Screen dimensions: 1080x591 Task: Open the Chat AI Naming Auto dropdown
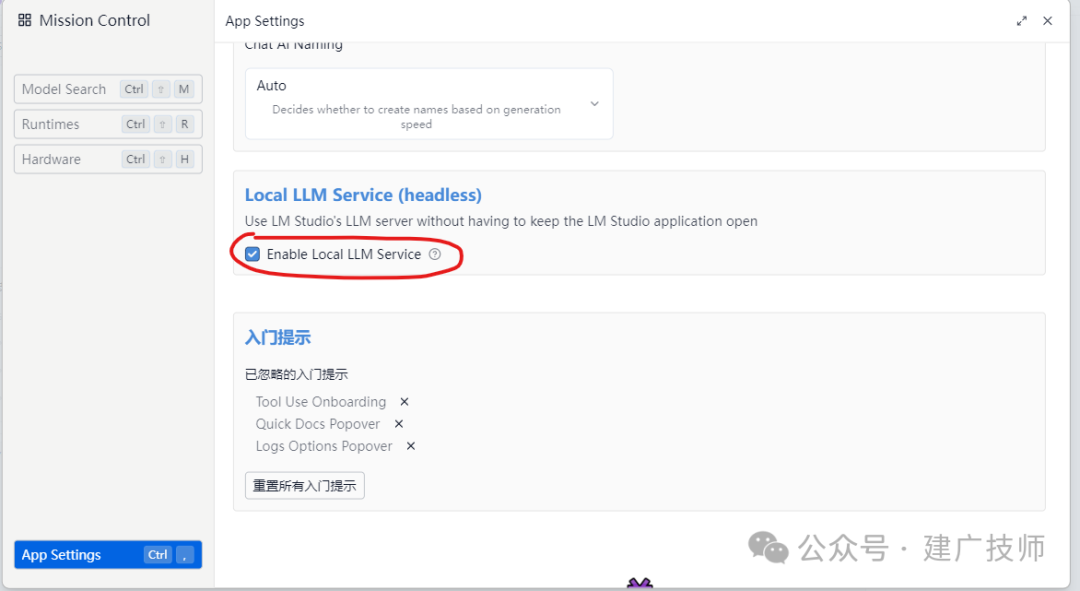tap(429, 103)
